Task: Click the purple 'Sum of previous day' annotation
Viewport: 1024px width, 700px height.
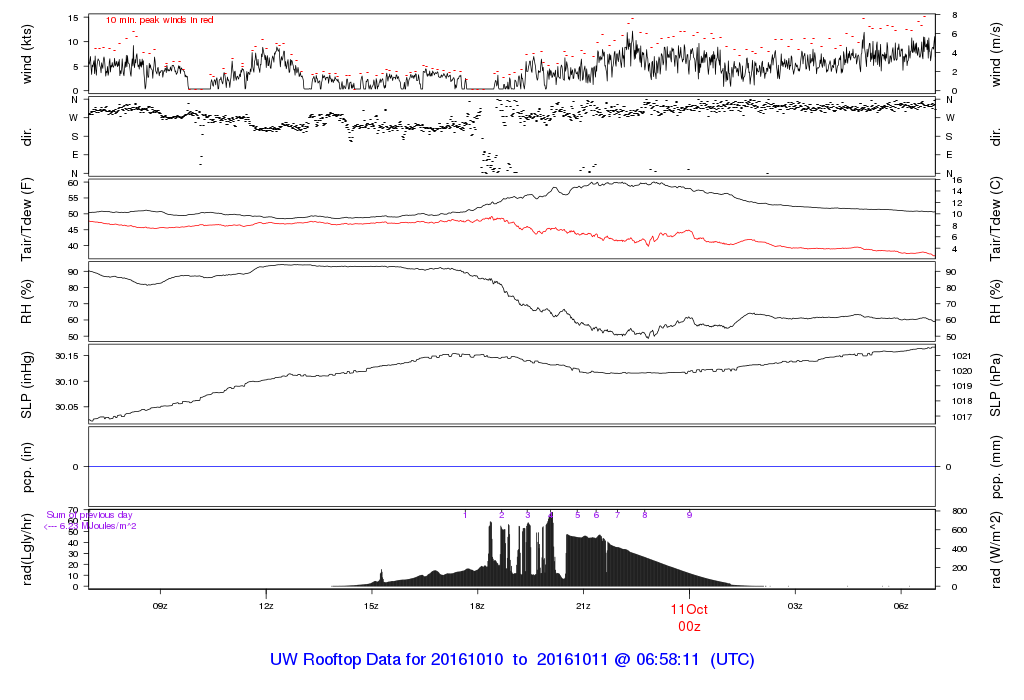Action: [x=90, y=515]
